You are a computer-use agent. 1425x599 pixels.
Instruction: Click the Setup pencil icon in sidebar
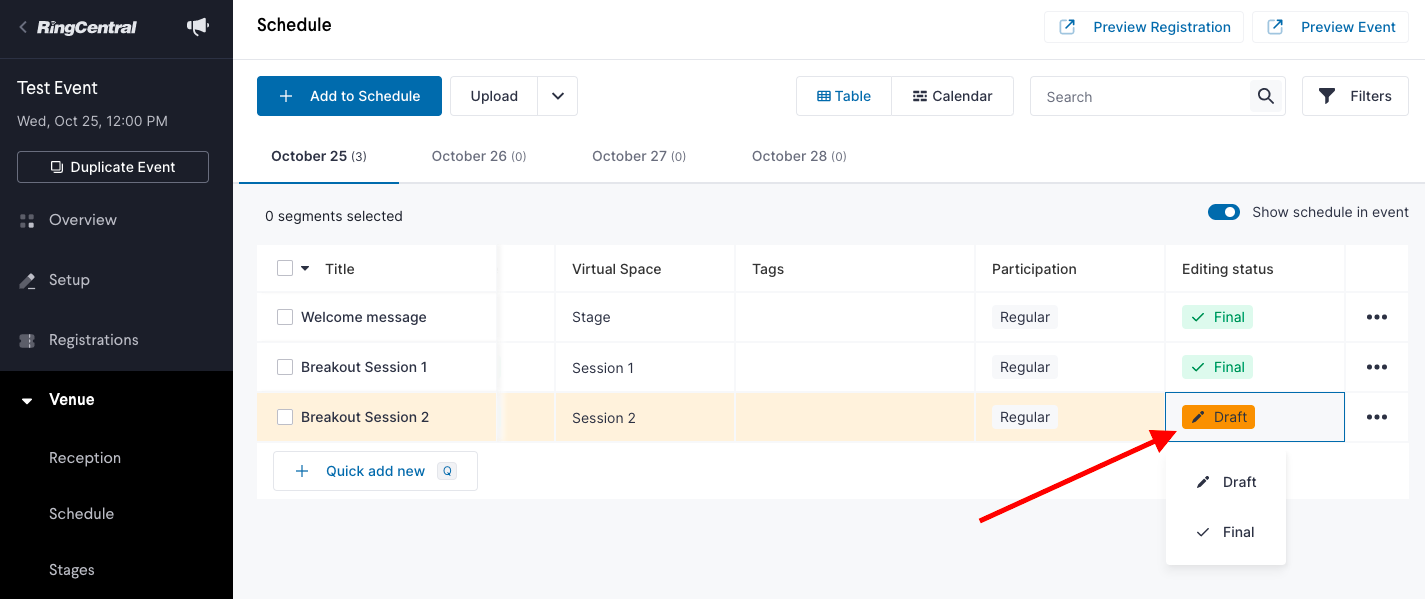click(x=27, y=280)
